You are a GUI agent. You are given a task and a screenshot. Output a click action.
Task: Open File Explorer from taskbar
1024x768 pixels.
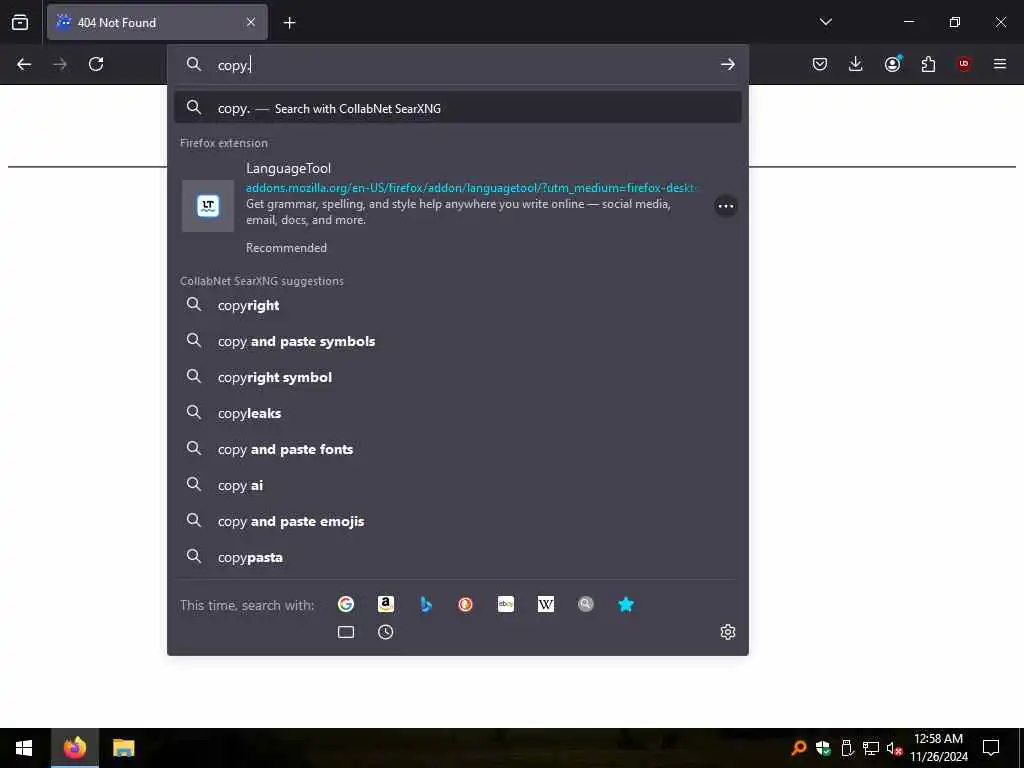[x=123, y=748]
